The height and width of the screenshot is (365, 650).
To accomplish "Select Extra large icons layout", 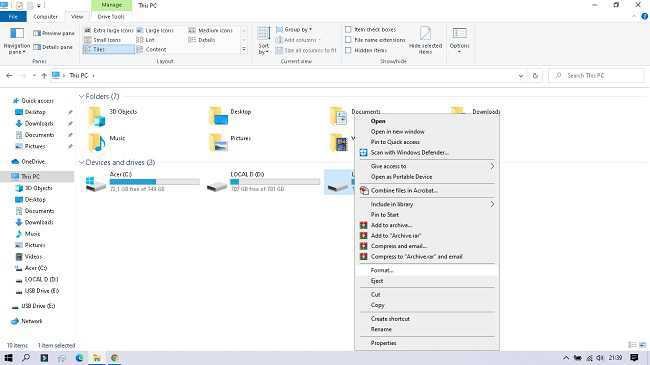I will tap(109, 30).
